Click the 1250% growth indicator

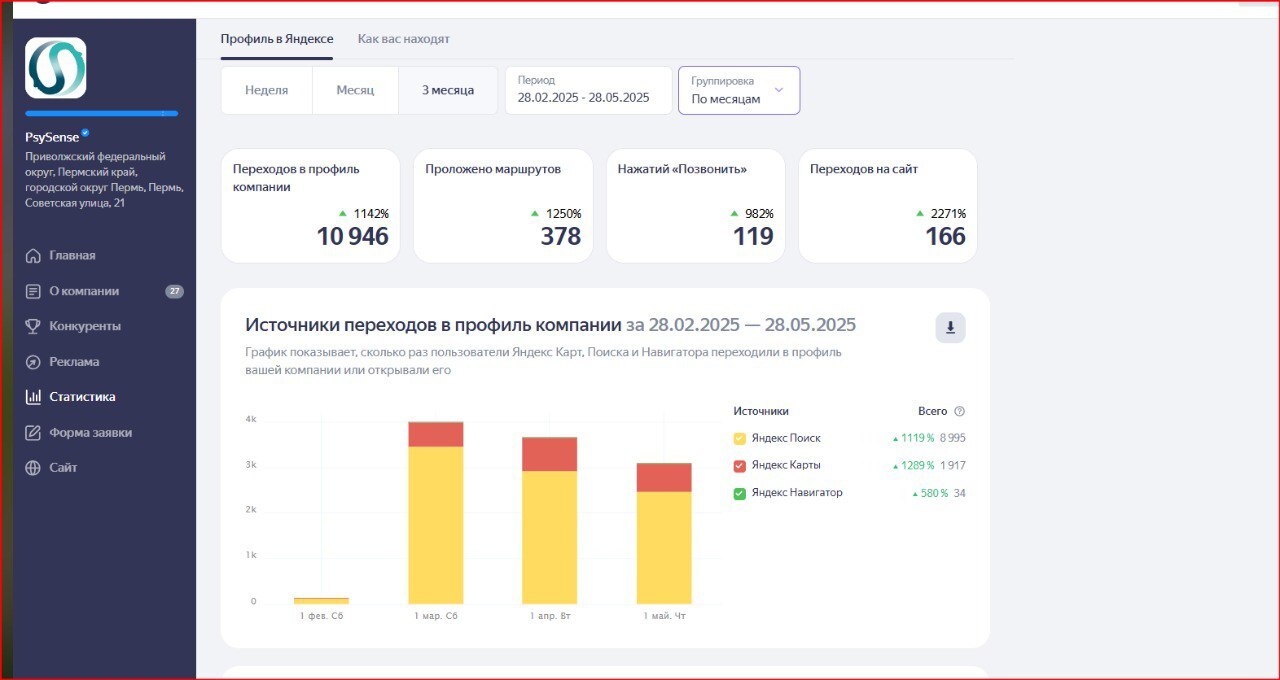pos(556,214)
